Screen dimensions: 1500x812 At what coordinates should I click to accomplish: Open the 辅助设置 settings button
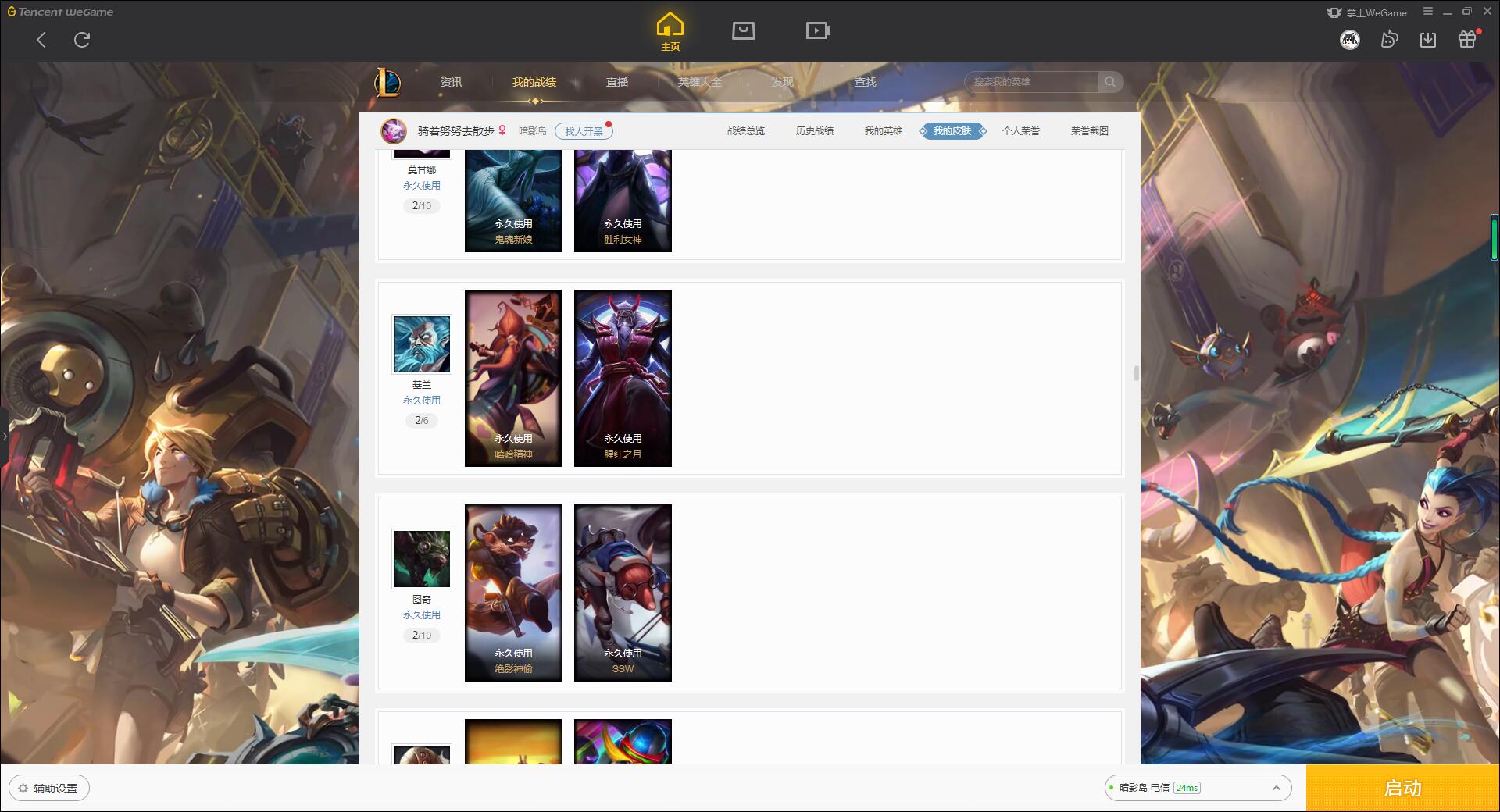coord(49,789)
